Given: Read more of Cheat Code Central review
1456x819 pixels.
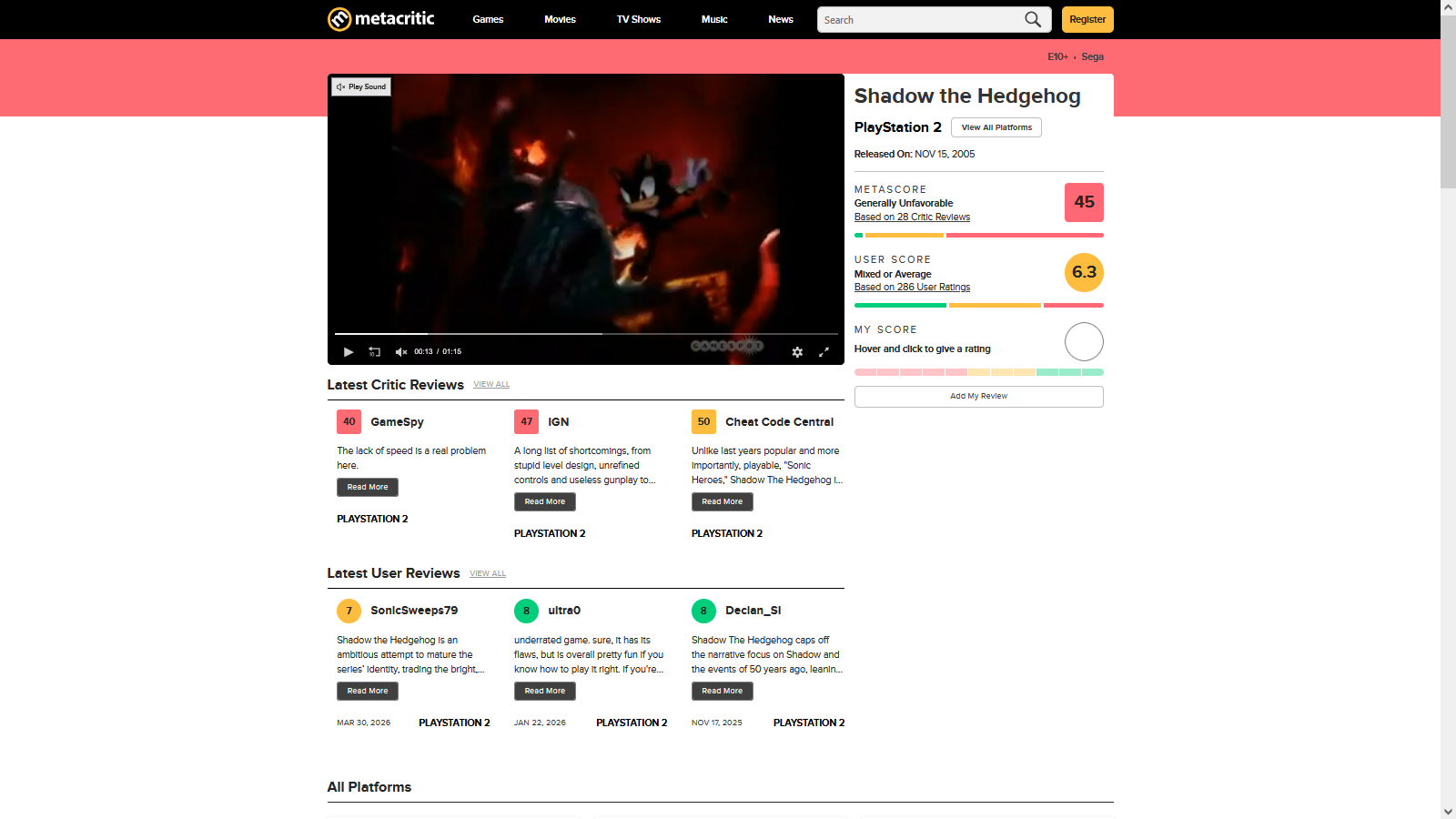Looking at the screenshot, I should tap(723, 501).
